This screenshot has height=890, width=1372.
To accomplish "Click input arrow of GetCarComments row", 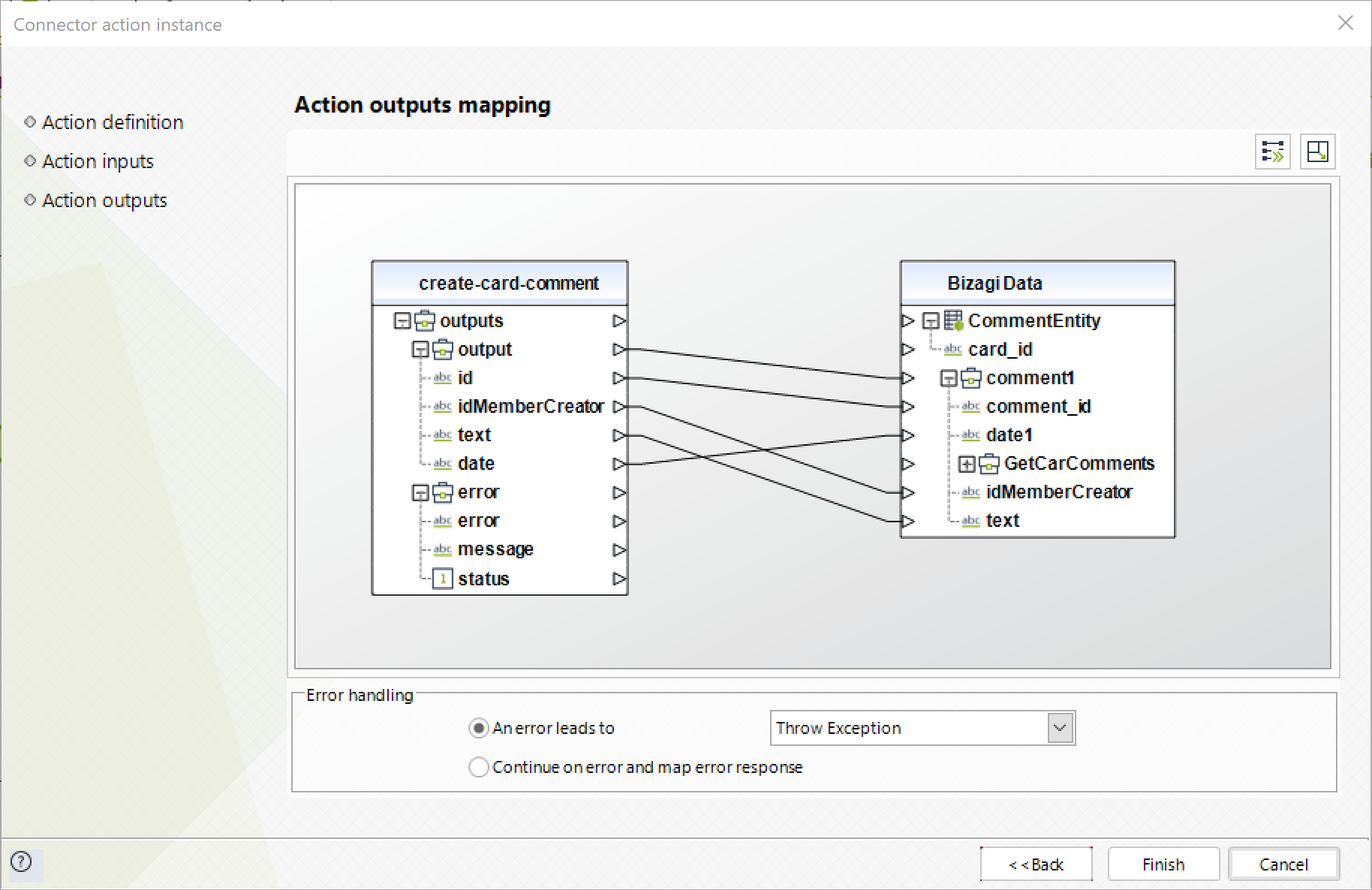I will point(908,464).
